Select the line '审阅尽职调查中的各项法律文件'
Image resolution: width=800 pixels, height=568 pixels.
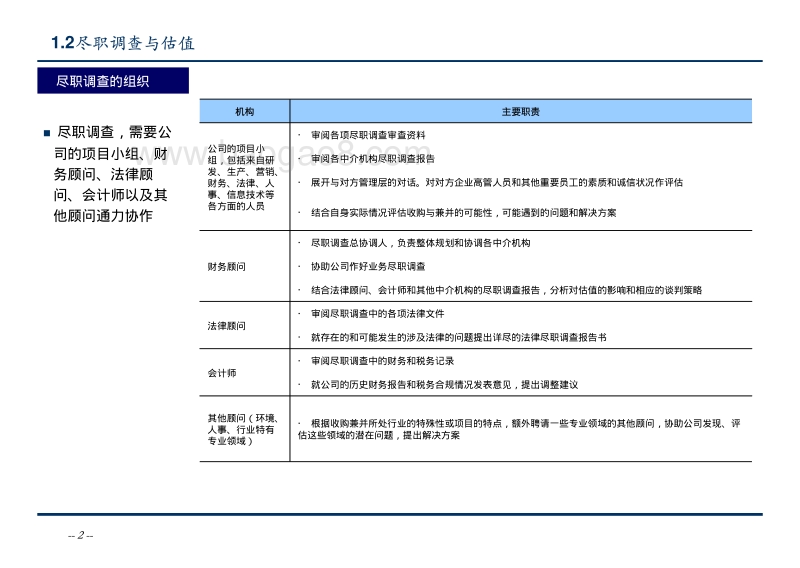pos(378,313)
